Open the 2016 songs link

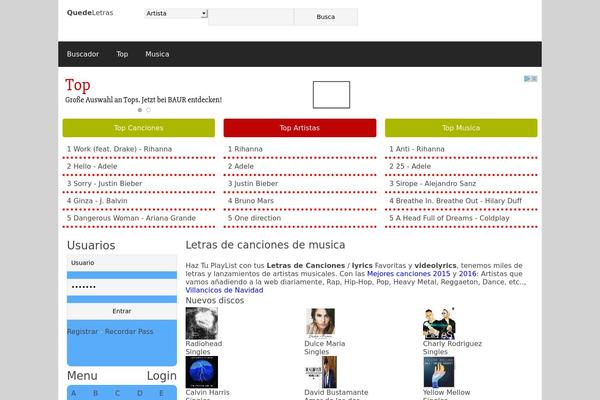click(x=468, y=274)
